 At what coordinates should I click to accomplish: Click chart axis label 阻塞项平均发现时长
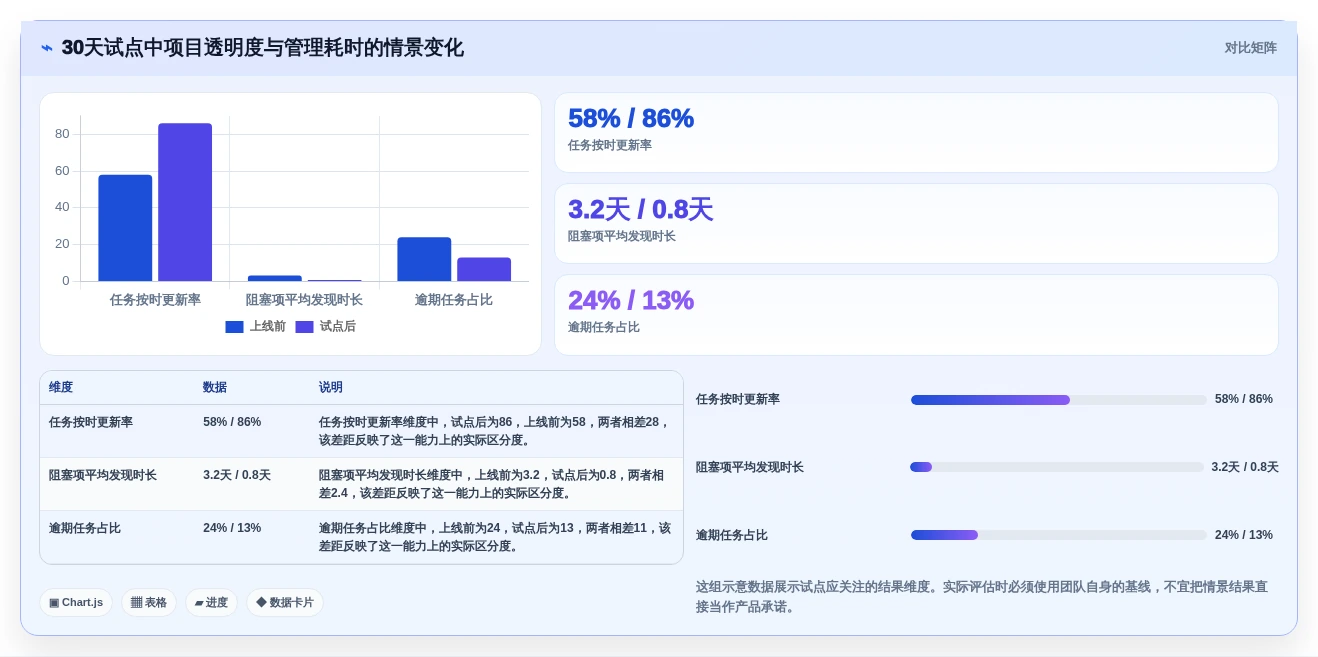tap(304, 300)
